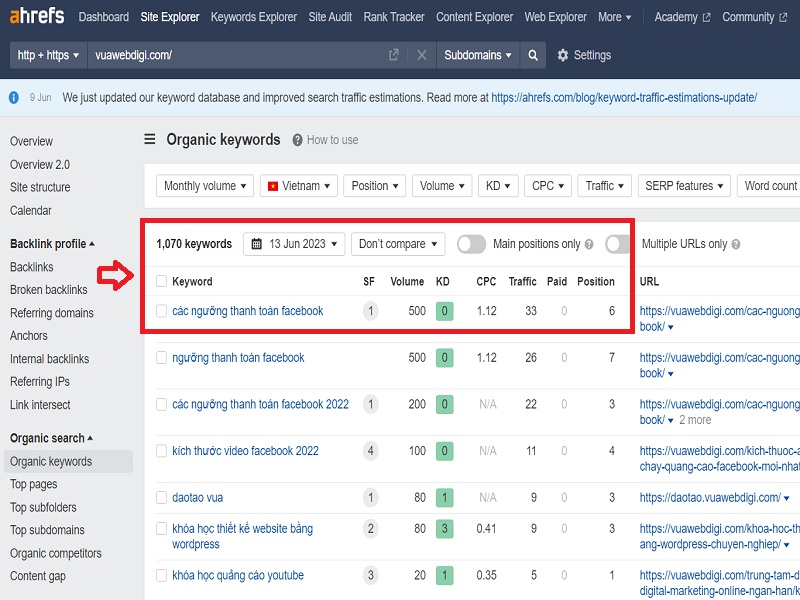This screenshot has height=600, width=800.
Task: Open Position filter dropdown
Action: (374, 186)
